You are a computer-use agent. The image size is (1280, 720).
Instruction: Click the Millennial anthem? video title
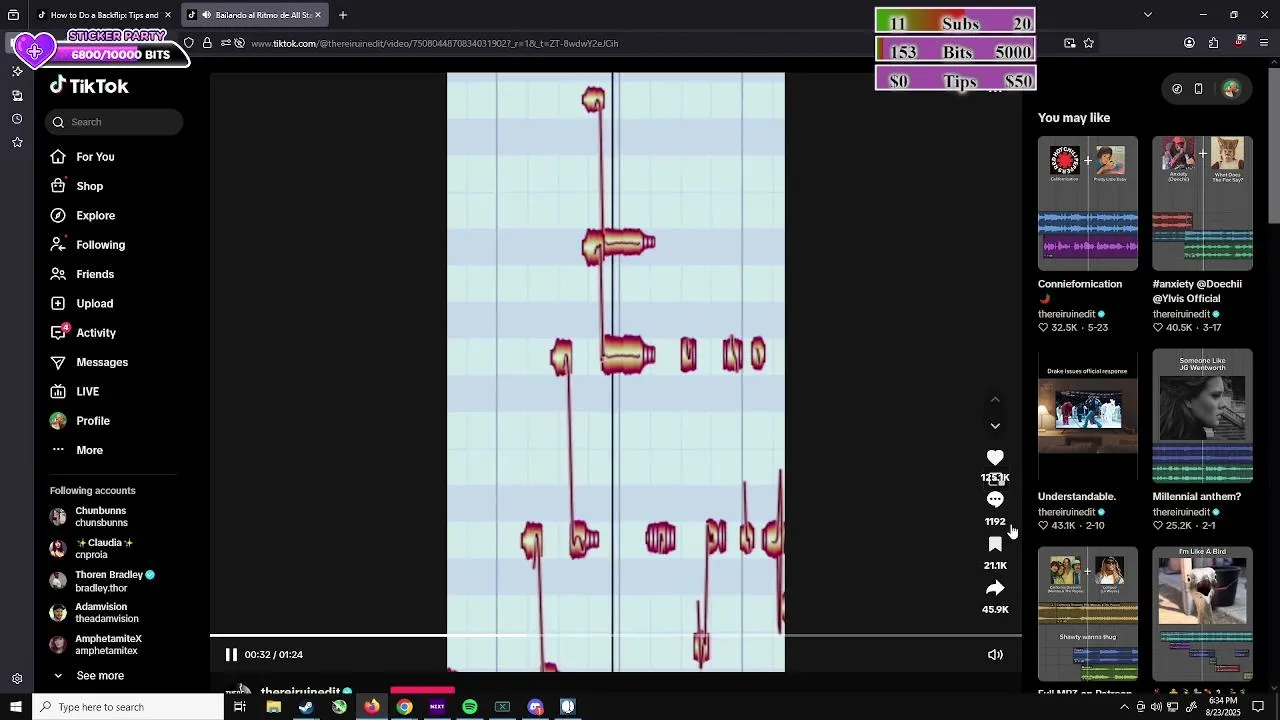tap(1196, 497)
